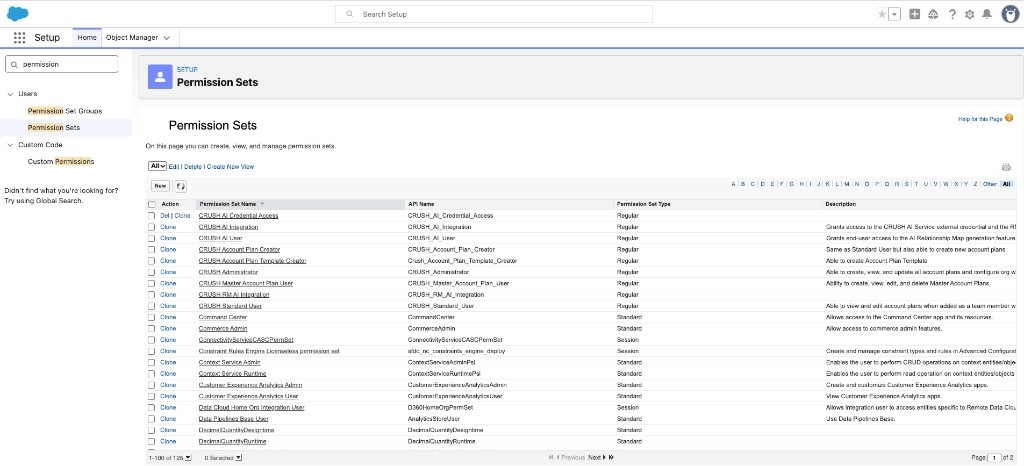Check the Context Service Admin row checkbox
This screenshot has height=466, width=1024.
152,362
